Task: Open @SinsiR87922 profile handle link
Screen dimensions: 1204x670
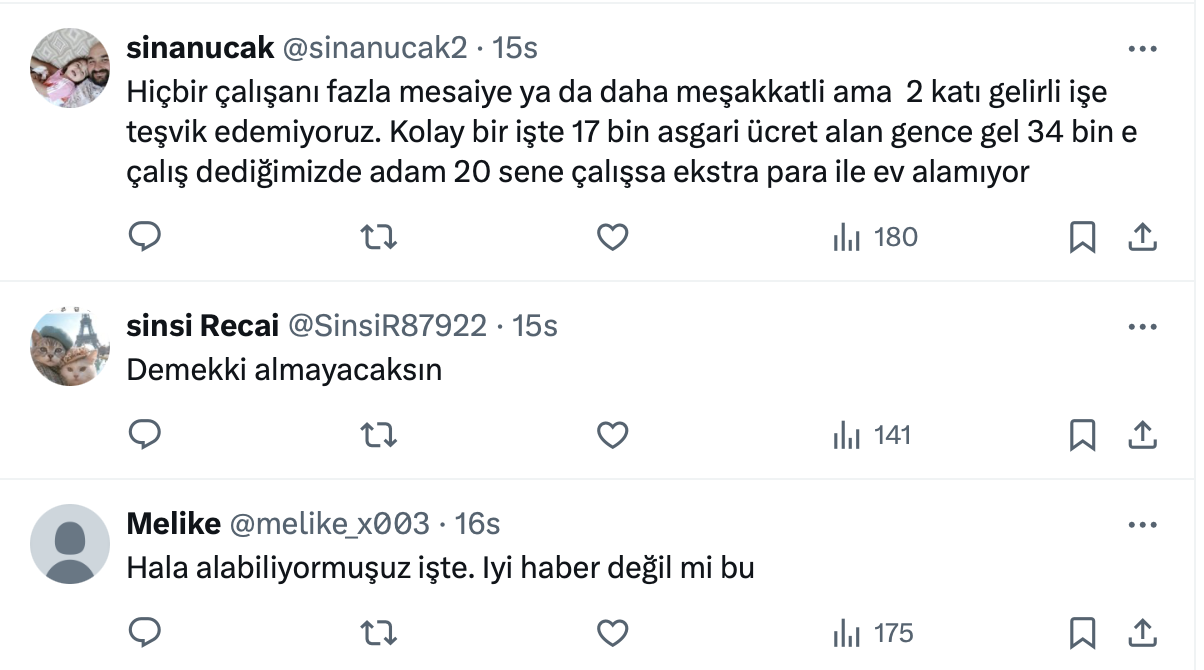Action: pyautogui.click(x=387, y=326)
